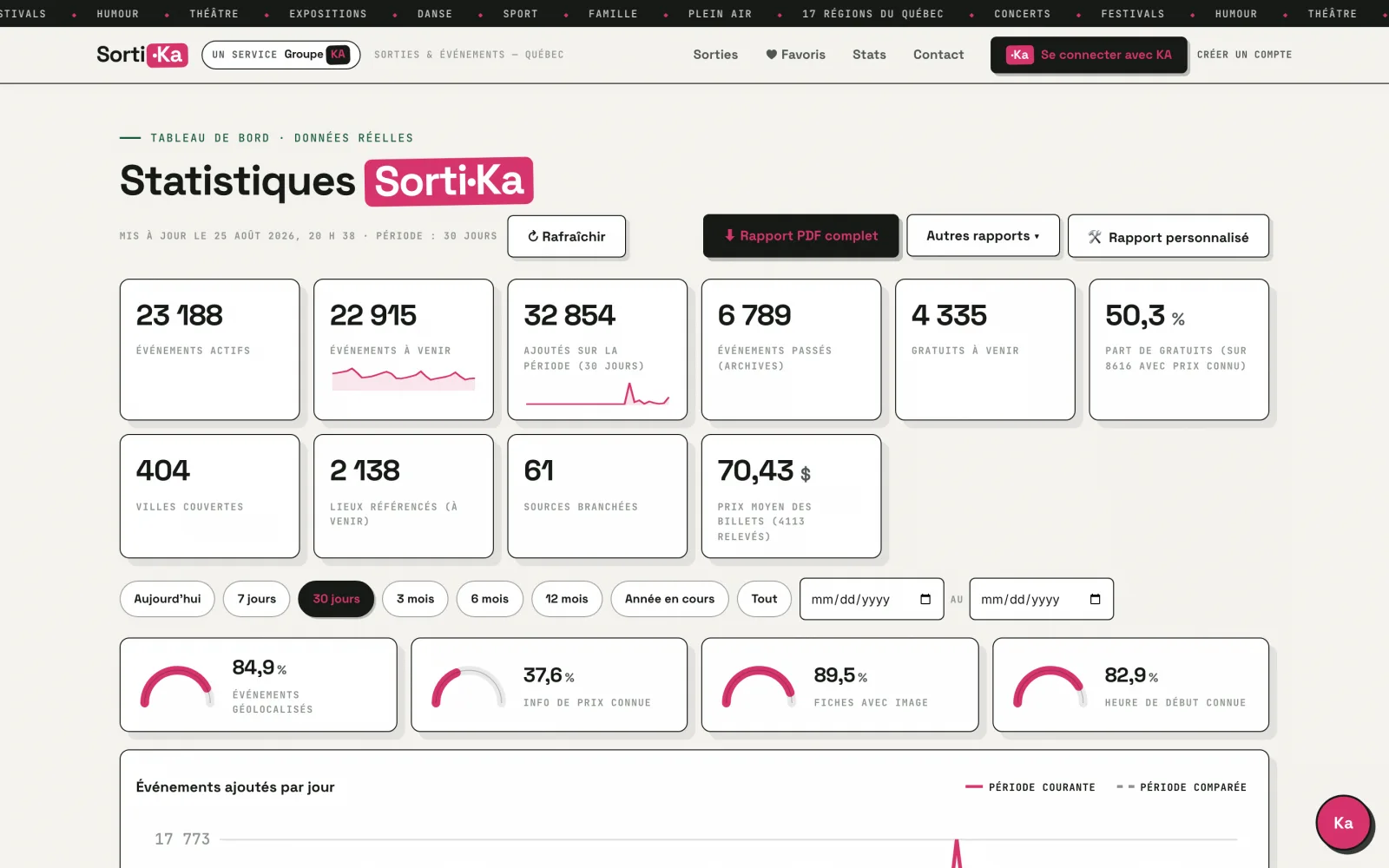Image resolution: width=1389 pixels, height=868 pixels.
Task: Open Rapport personnalisé tools button
Action: [1168, 236]
